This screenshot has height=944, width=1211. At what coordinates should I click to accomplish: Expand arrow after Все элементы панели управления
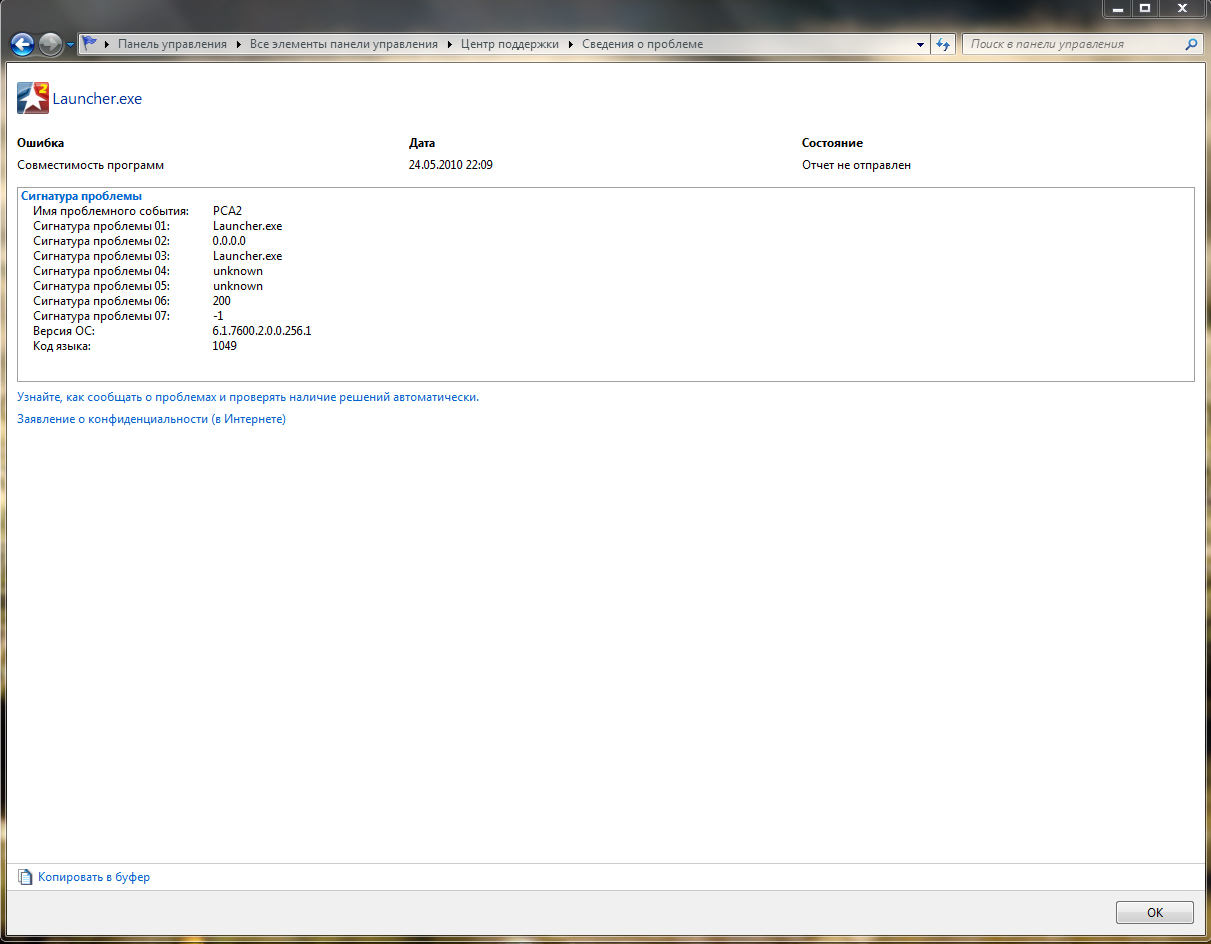click(450, 44)
